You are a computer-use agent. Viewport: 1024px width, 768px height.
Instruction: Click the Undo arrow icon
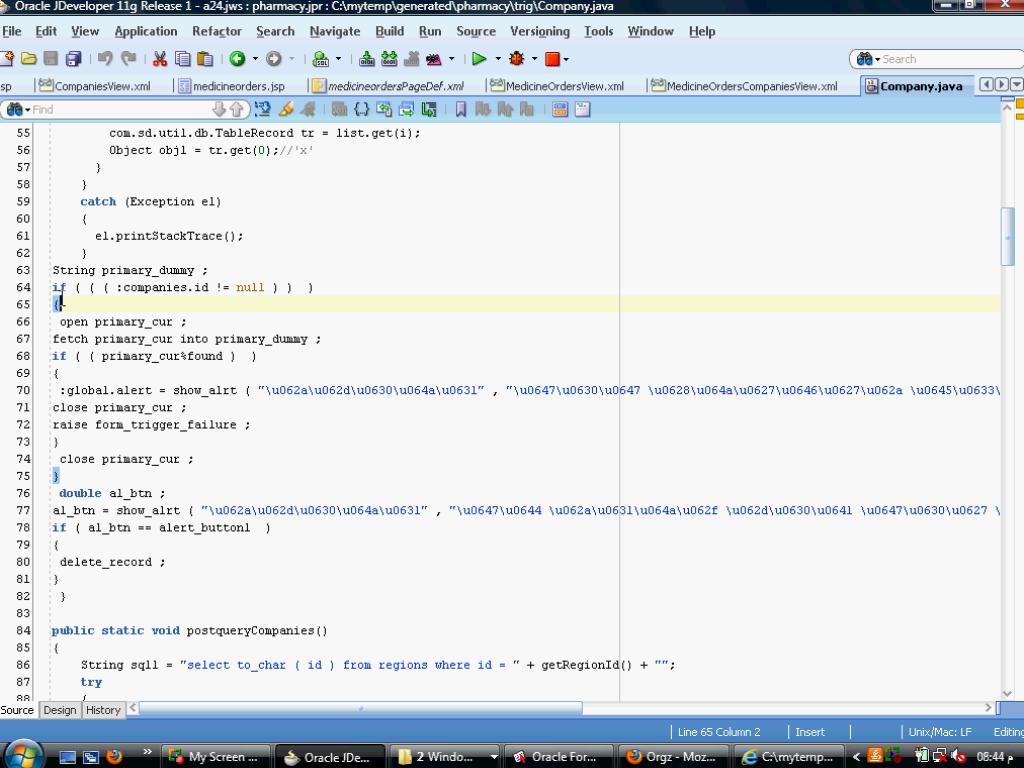(x=106, y=59)
